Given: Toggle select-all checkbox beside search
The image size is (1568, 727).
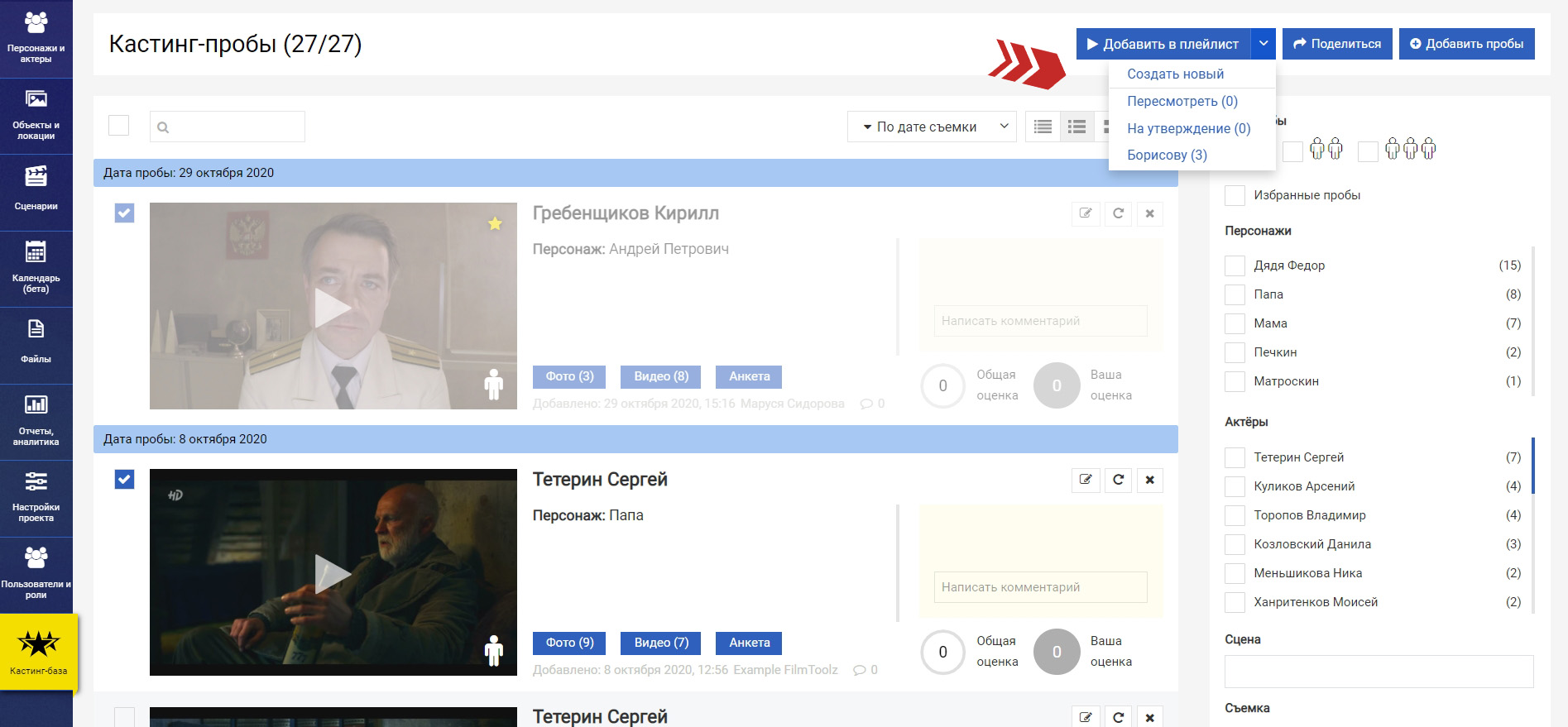Looking at the screenshot, I should [x=119, y=125].
